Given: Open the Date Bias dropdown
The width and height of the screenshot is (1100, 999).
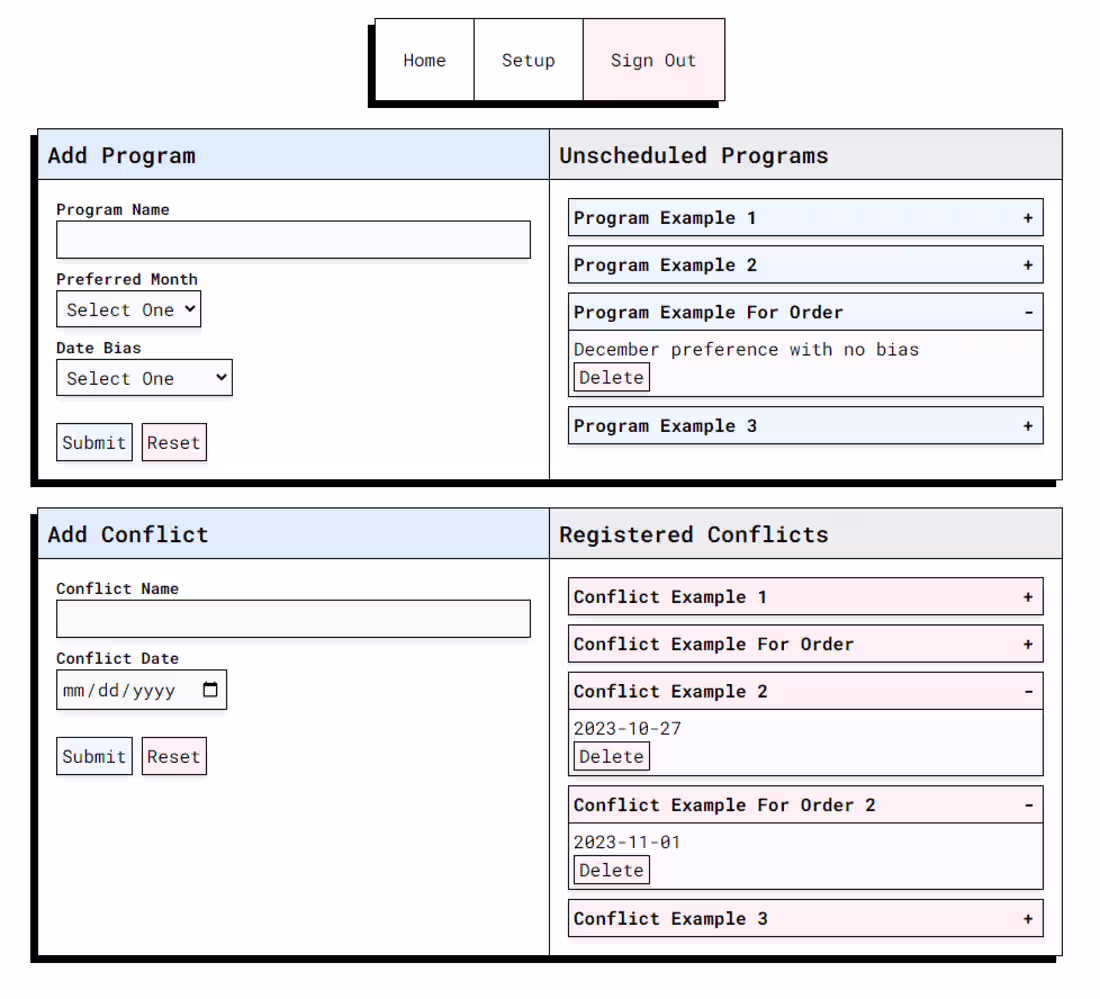Looking at the screenshot, I should 144,377.
